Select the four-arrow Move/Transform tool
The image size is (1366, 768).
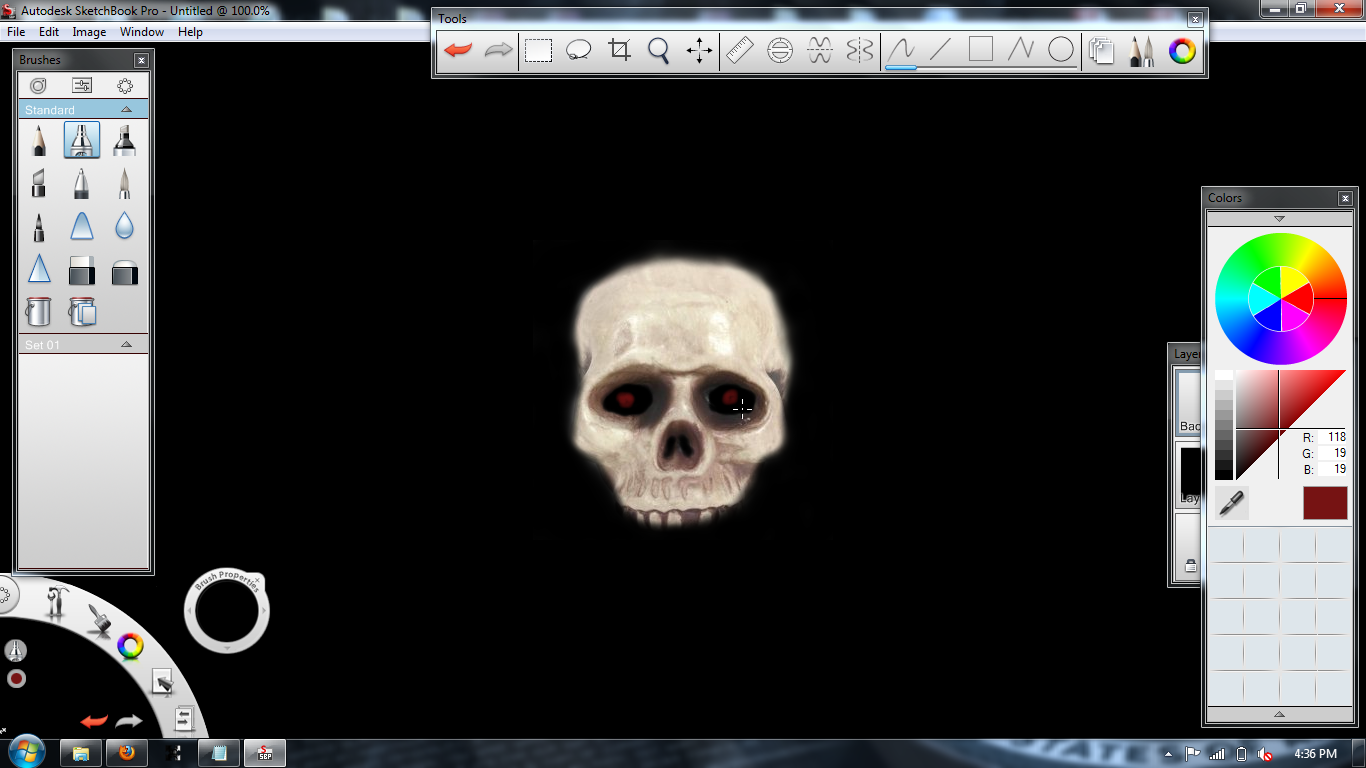tap(699, 50)
